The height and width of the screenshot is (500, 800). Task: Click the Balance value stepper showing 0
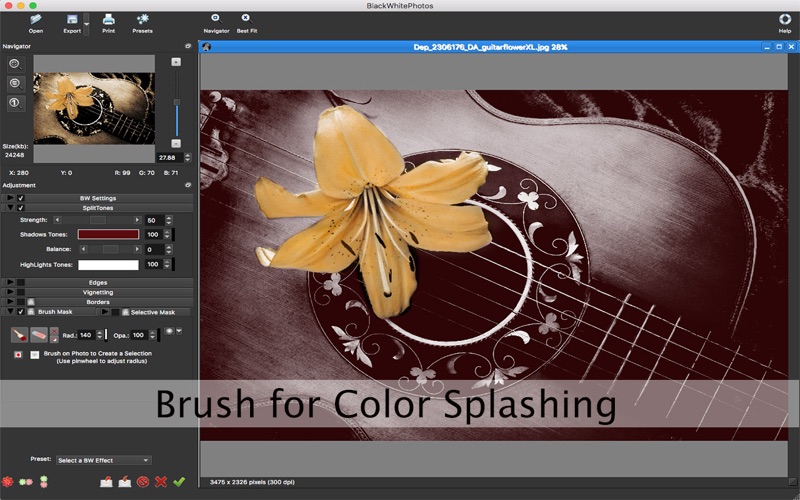point(169,249)
